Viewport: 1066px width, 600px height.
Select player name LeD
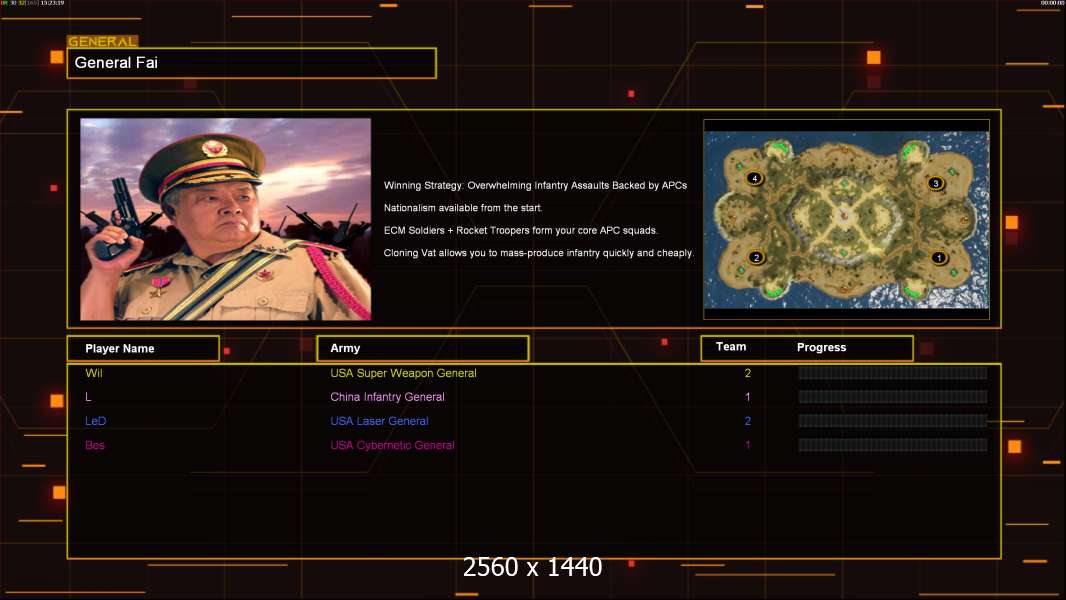[96, 421]
